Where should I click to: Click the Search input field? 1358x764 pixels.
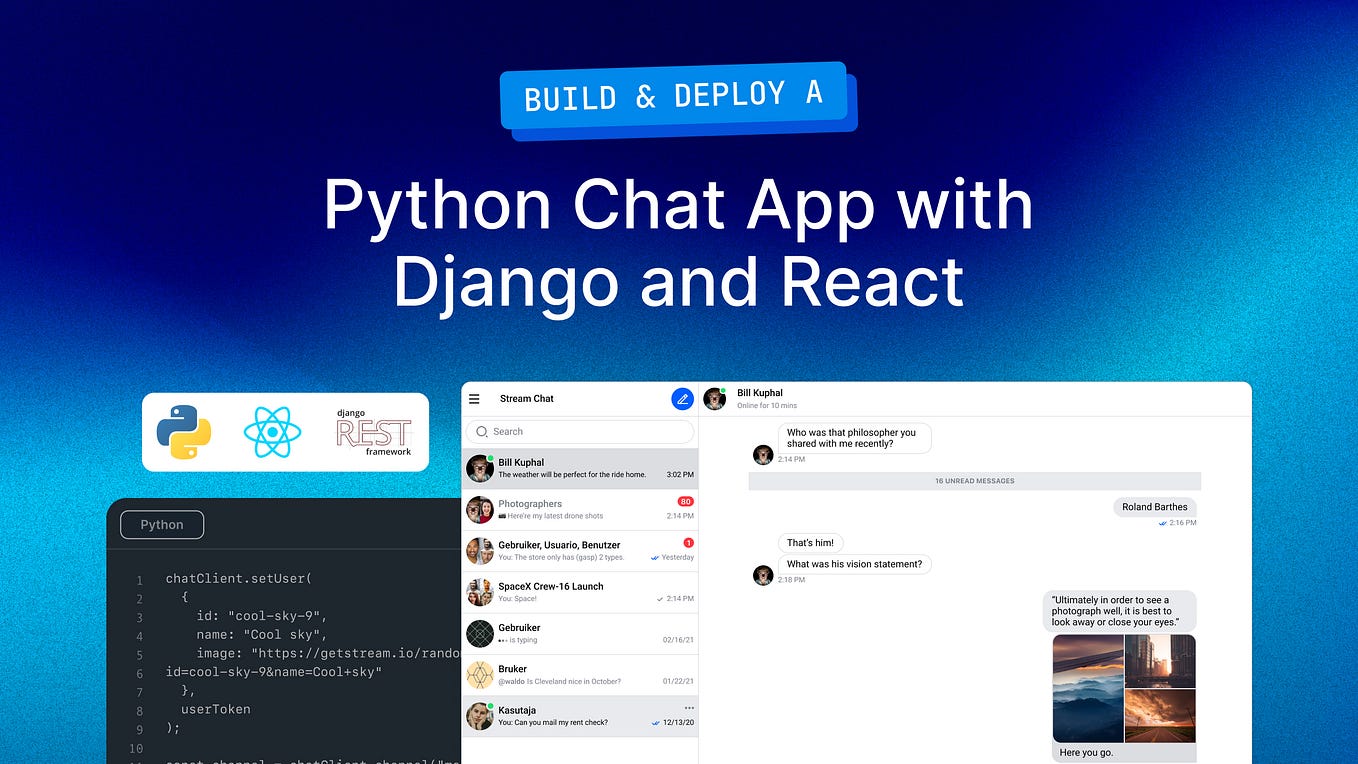click(580, 431)
